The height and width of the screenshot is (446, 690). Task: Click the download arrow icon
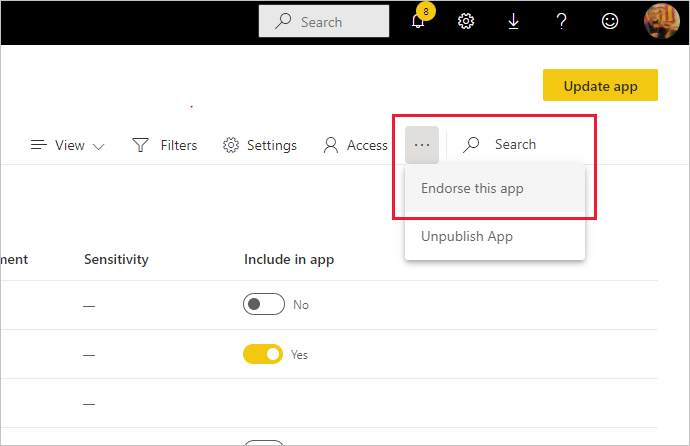(x=513, y=22)
